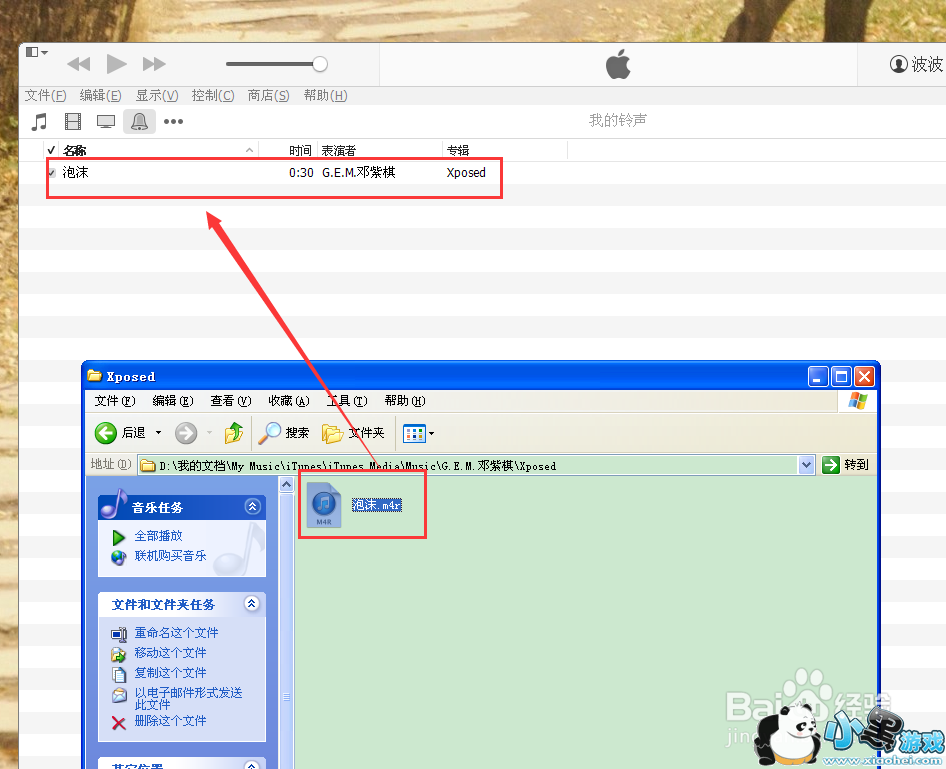946x769 pixels.
Task: Open the iTunes more libraries ellipsis
Action: pos(173,122)
